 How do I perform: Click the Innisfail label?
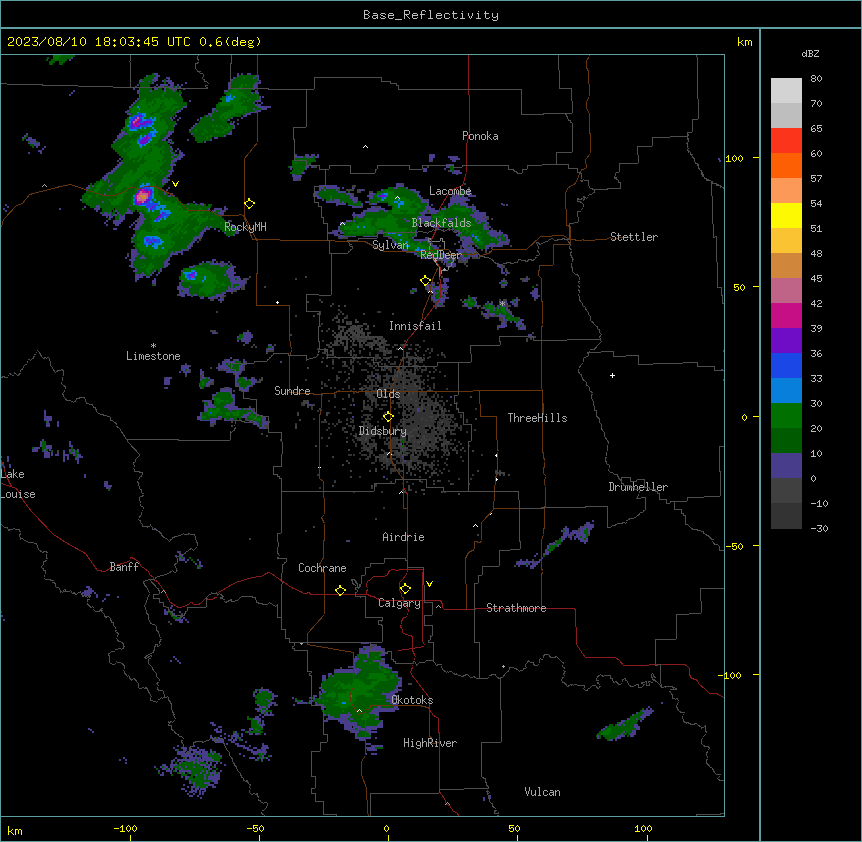click(415, 326)
